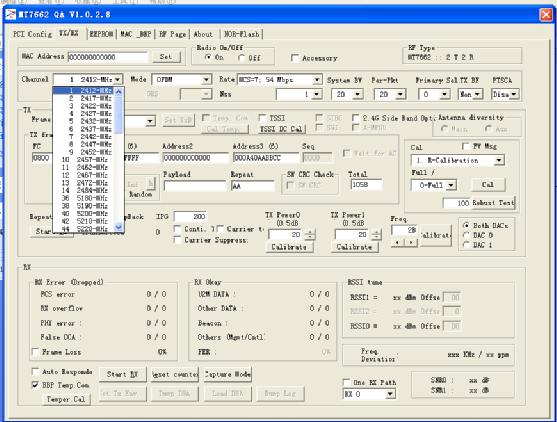557x422 pixels.
Task: Toggle the TSSI checkbox
Action: click(263, 118)
